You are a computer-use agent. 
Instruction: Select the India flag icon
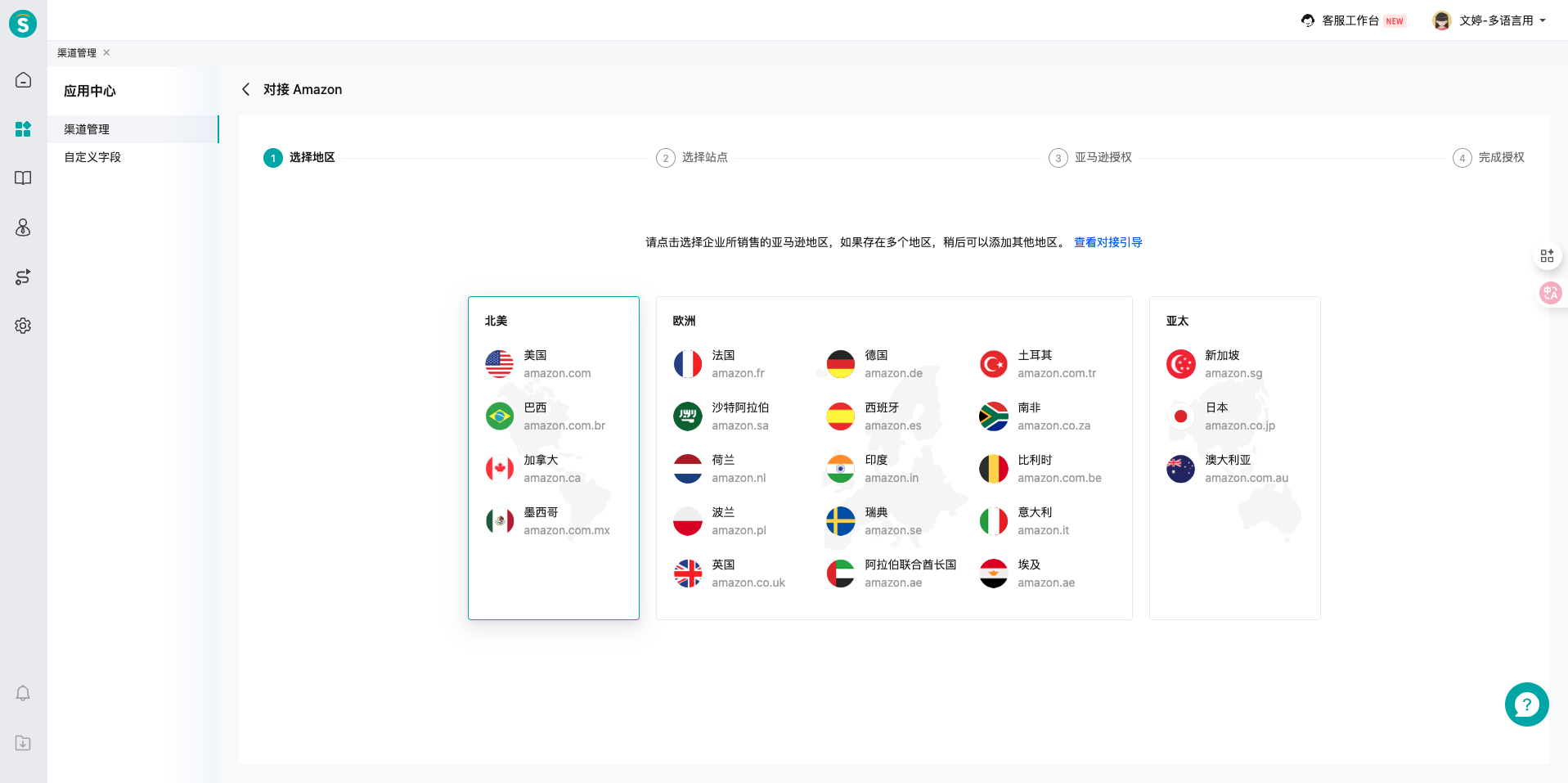click(840, 469)
